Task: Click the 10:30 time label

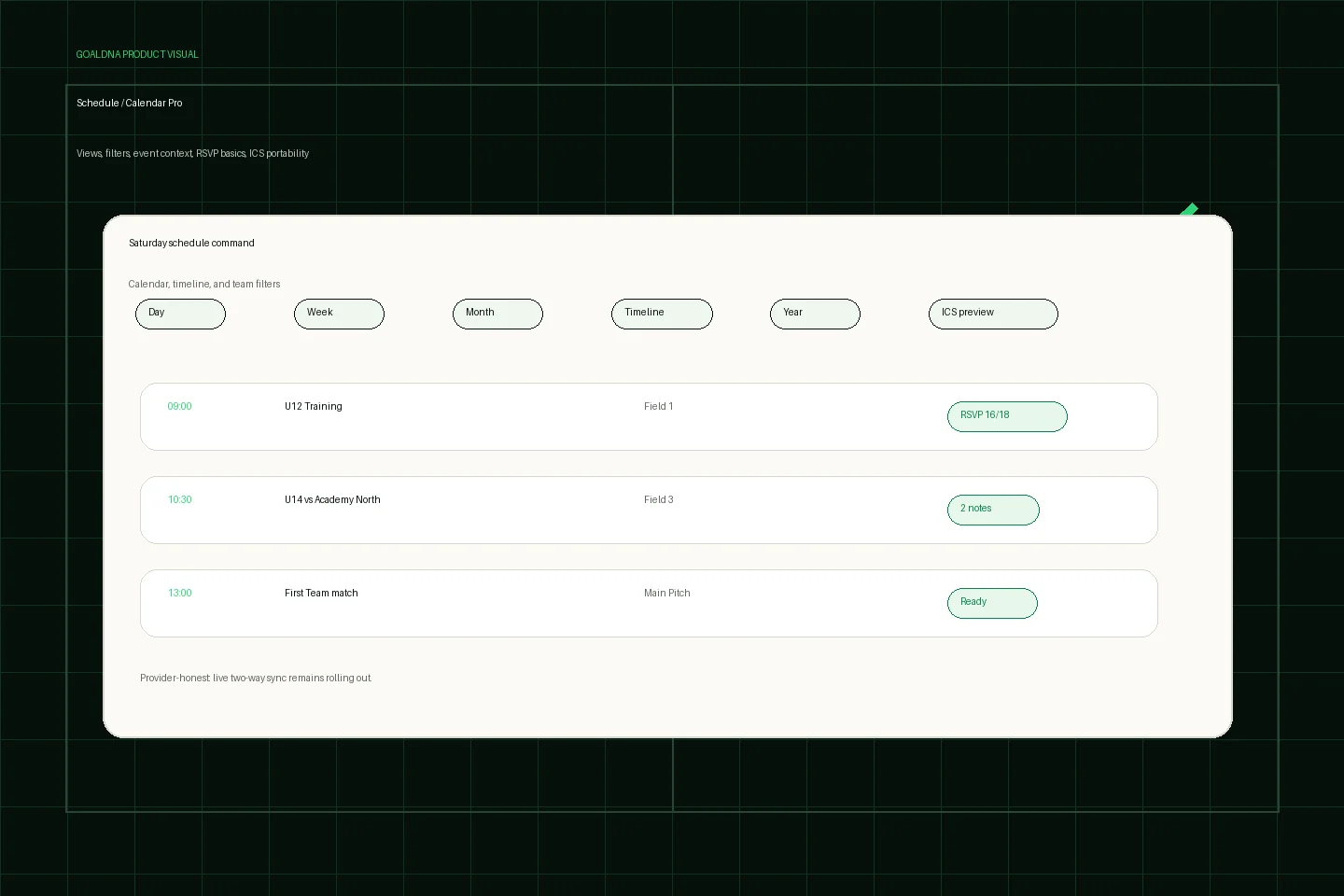Action: click(179, 499)
